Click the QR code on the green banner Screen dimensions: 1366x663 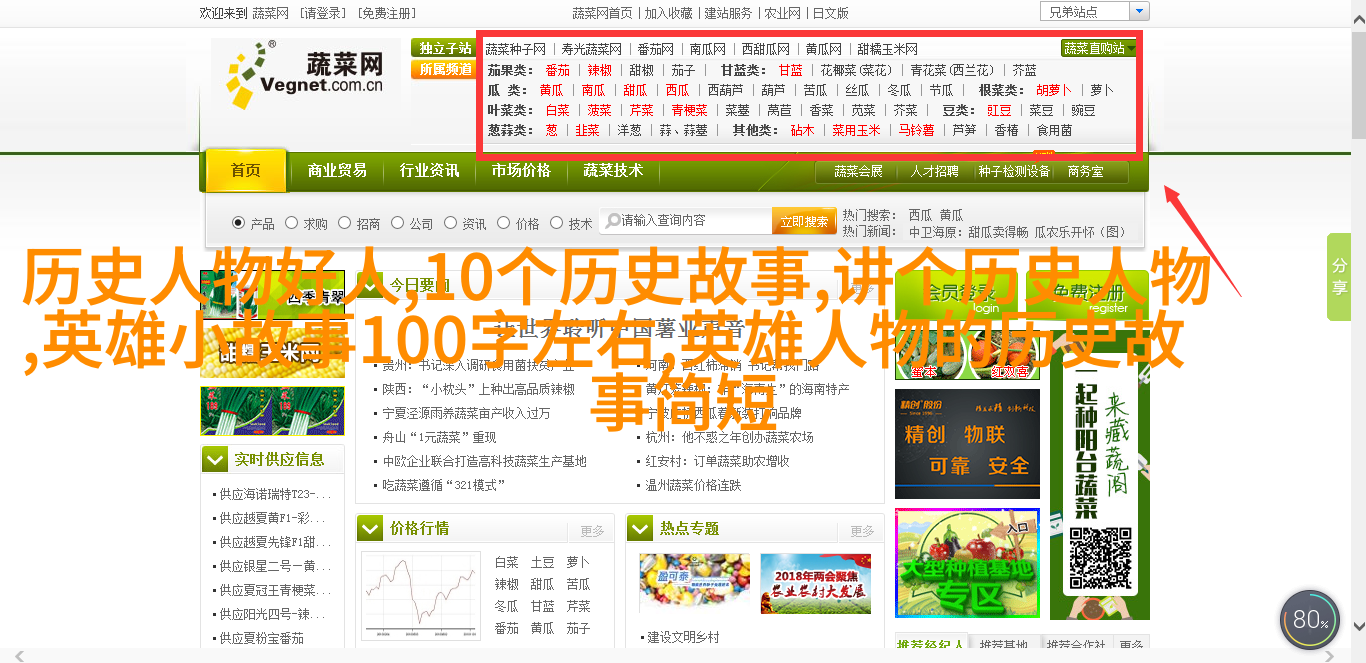coord(1100,558)
